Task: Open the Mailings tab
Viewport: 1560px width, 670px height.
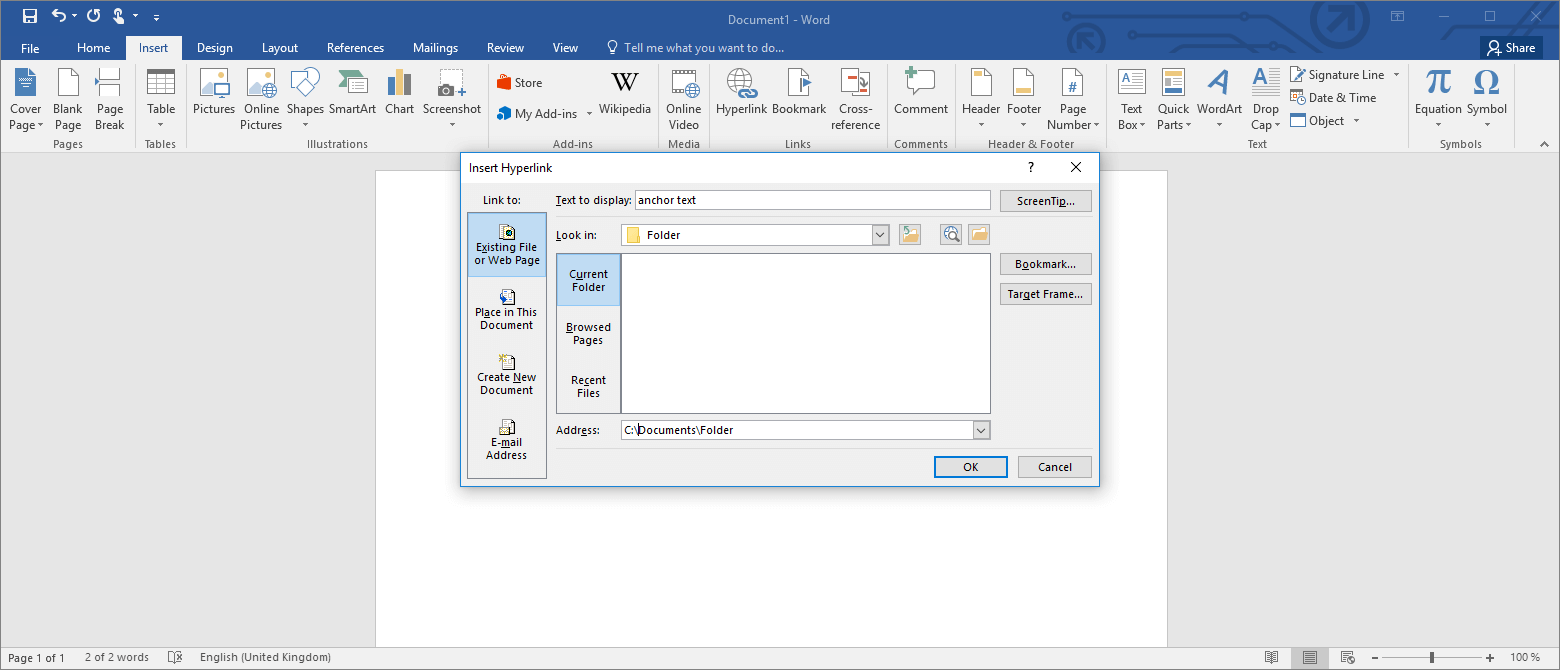Action: tap(435, 47)
